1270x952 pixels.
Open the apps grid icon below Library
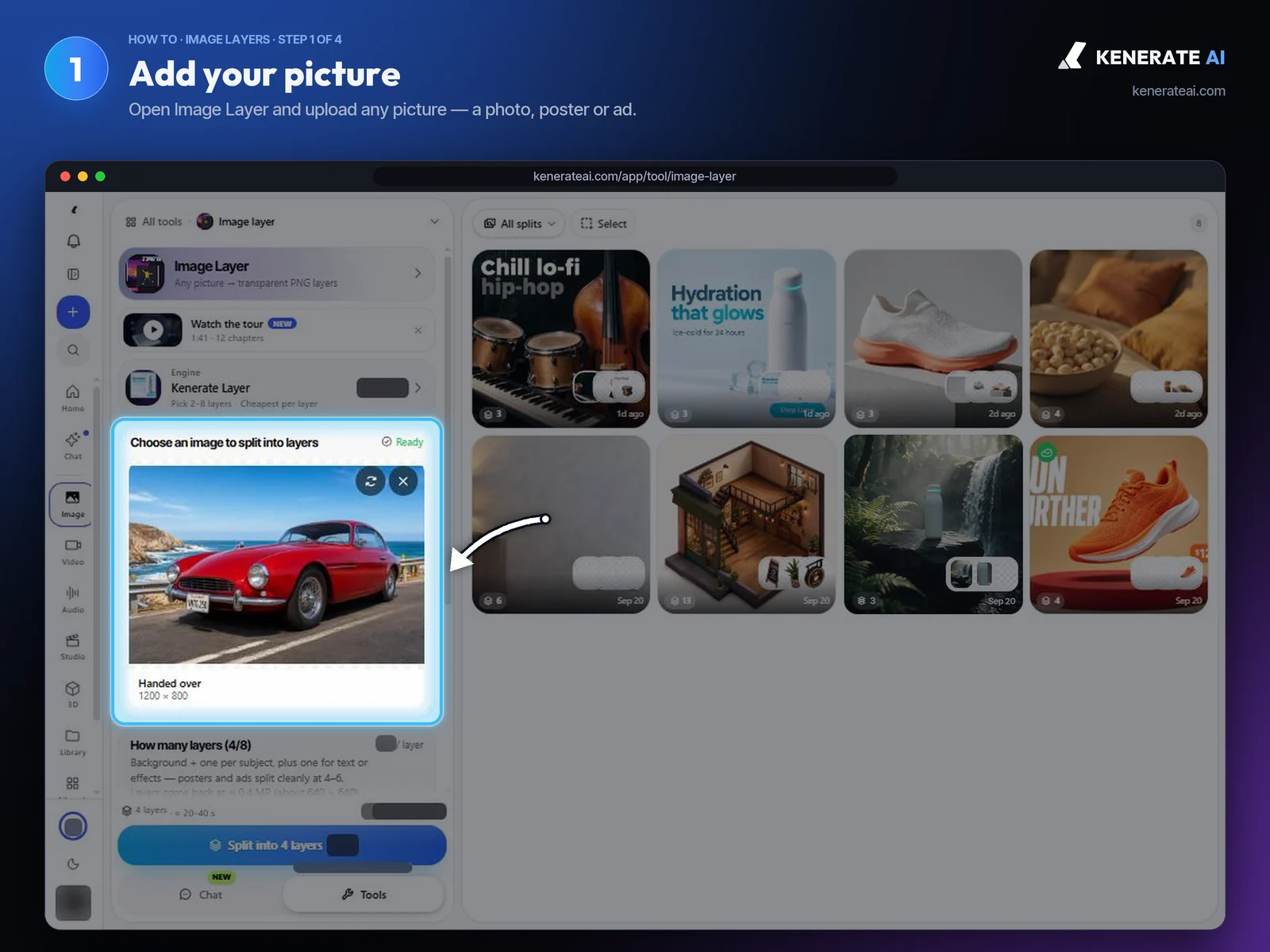point(73,783)
